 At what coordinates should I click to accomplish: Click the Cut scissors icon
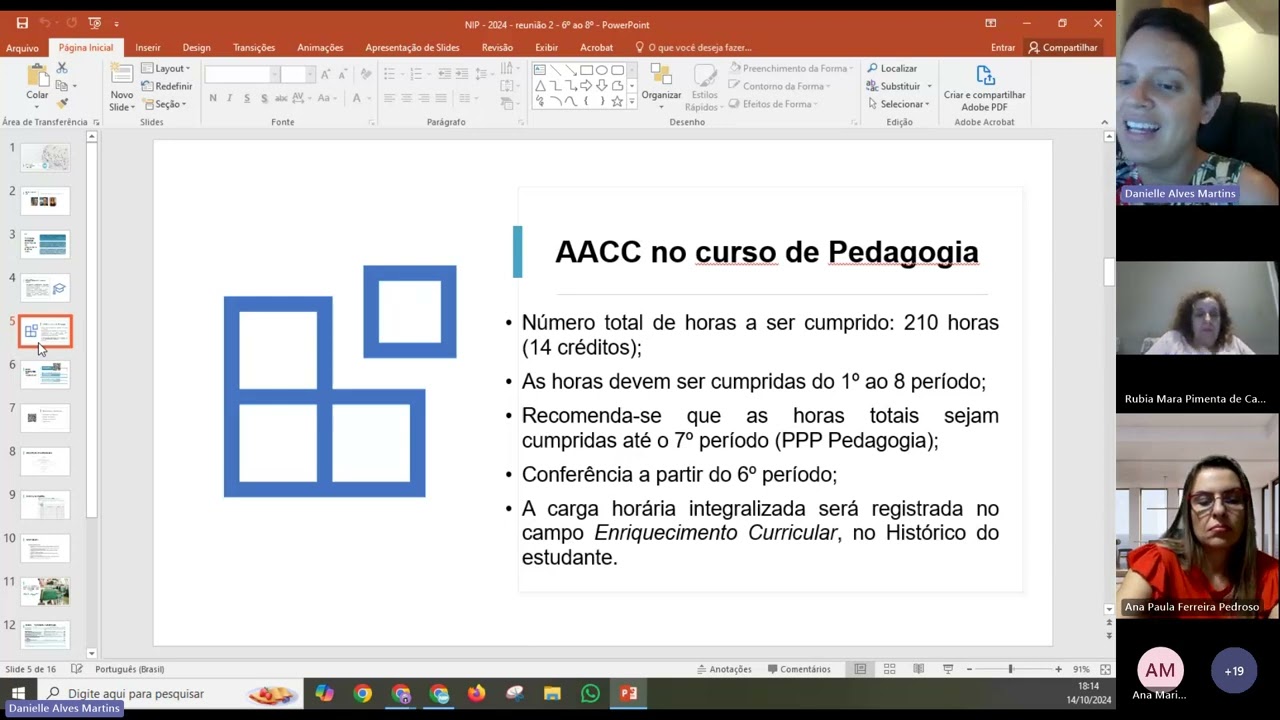(x=62, y=68)
